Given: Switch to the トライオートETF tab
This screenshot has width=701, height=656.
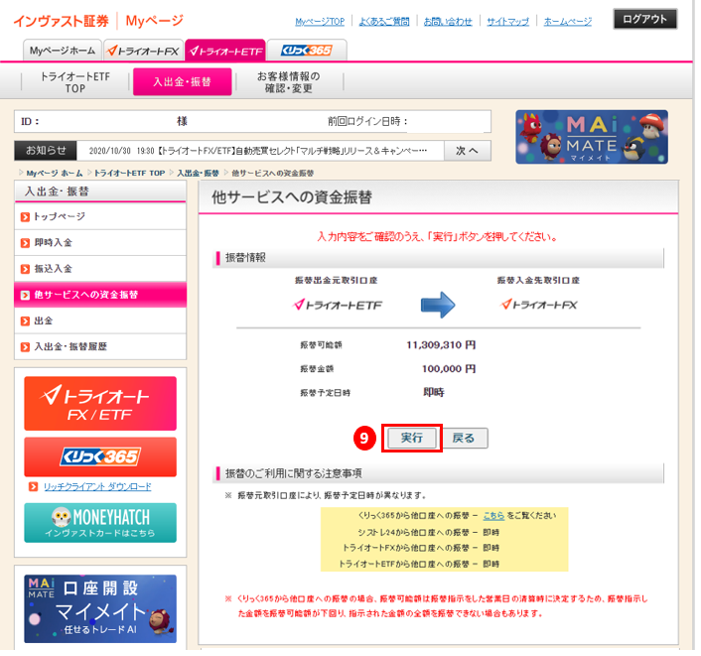Looking at the screenshot, I should point(225,51).
